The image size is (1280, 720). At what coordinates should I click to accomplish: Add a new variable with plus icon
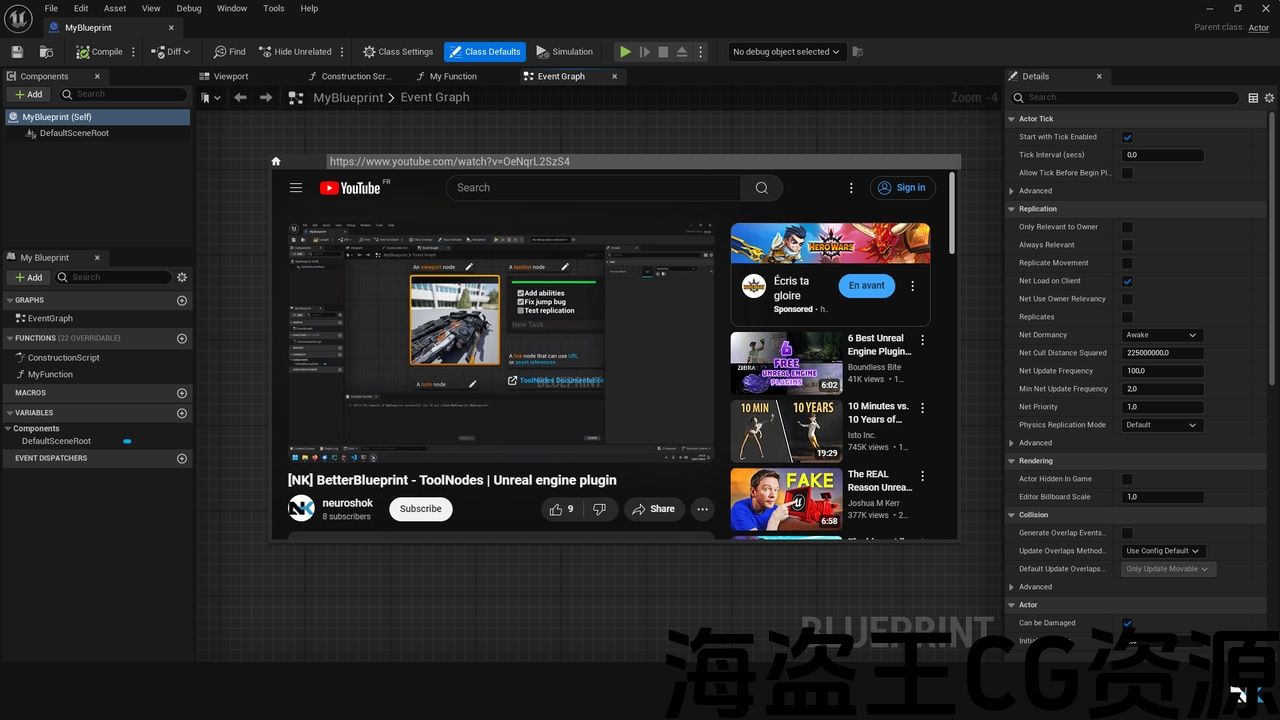182,413
